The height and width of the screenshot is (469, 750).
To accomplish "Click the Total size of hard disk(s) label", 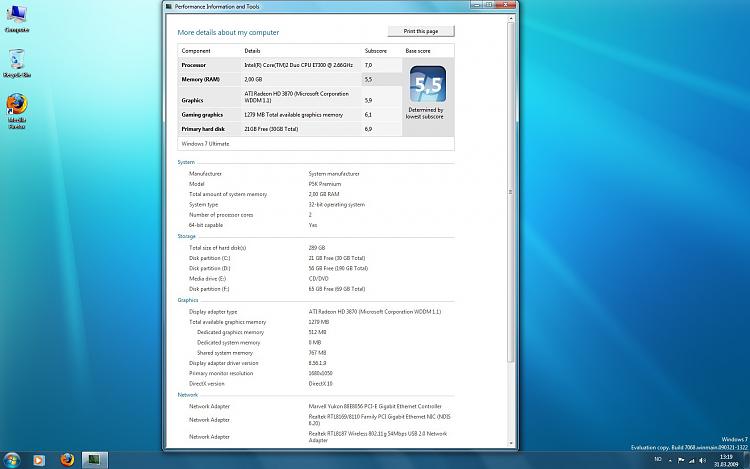I will click(218, 248).
